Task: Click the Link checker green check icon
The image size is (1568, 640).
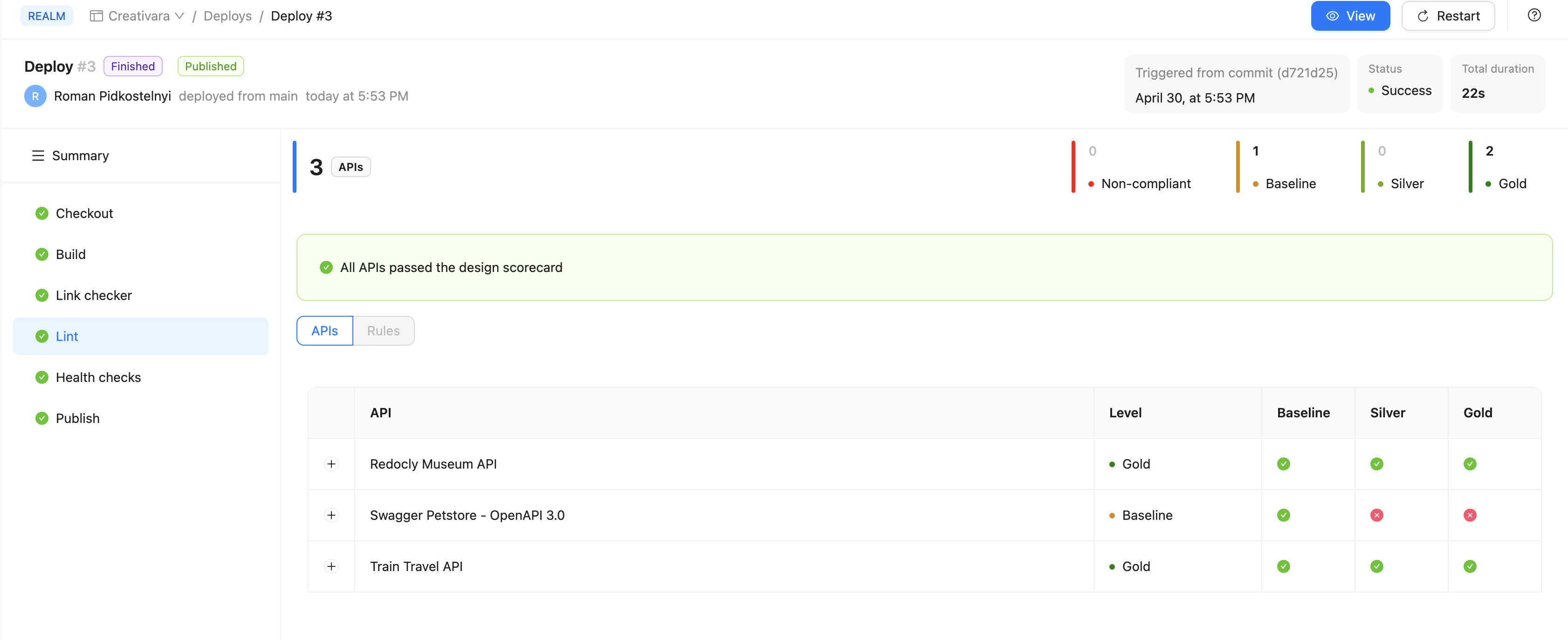Action: coord(41,295)
